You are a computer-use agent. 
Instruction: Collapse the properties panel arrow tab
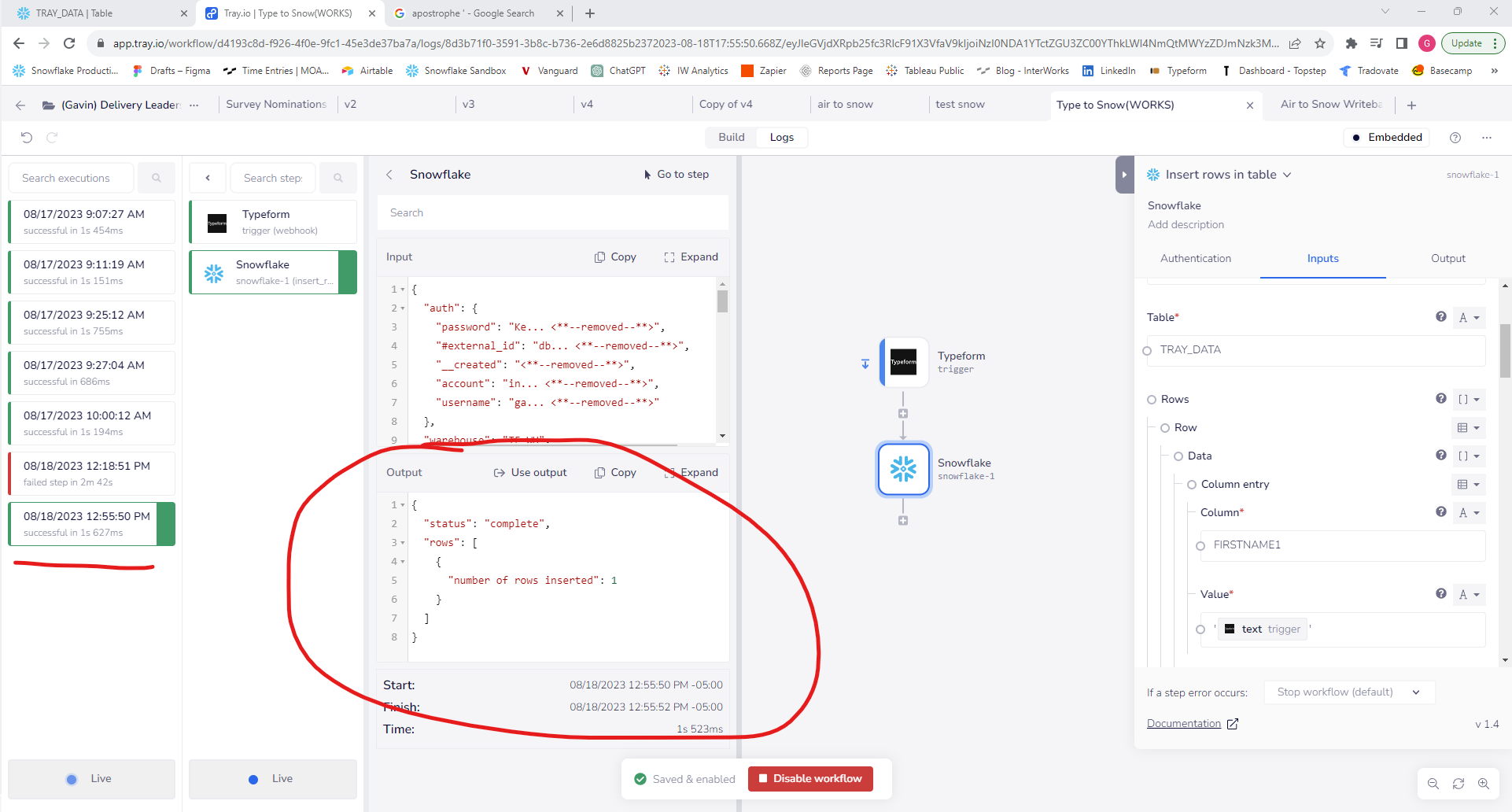1124,175
